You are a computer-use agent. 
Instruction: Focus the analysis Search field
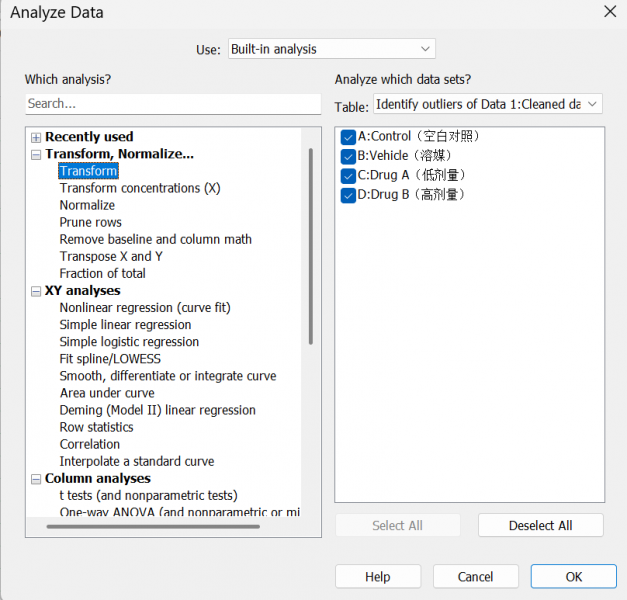coord(173,104)
